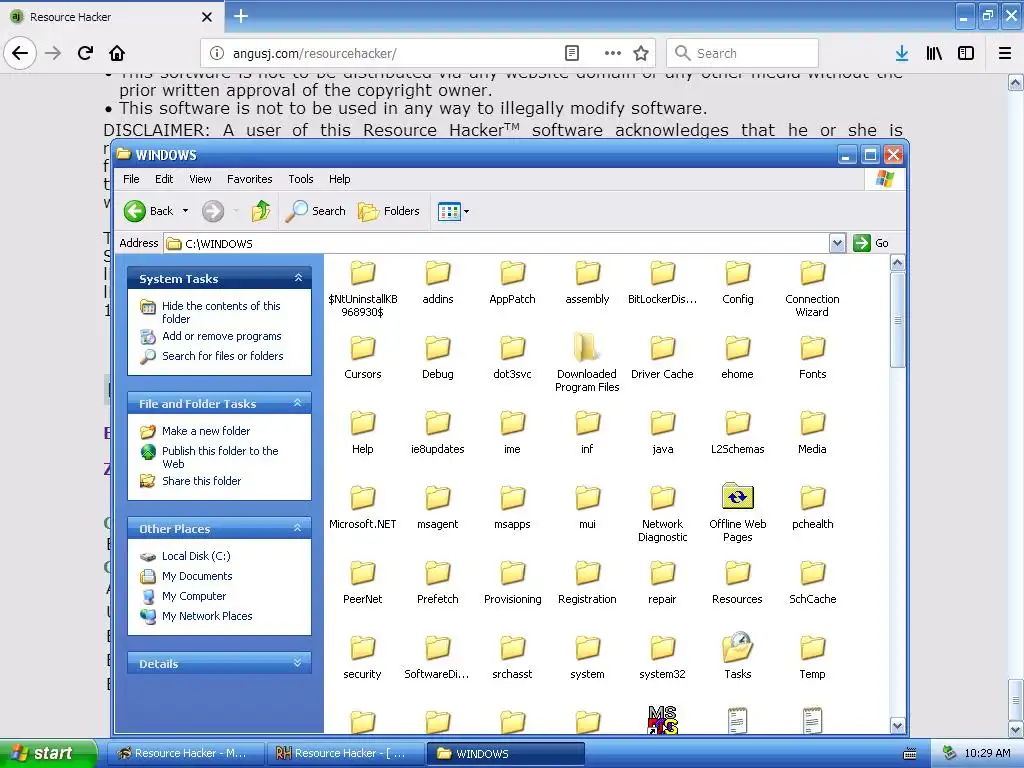The width and height of the screenshot is (1024, 768).
Task: Open the Favorites menu
Action: [249, 179]
